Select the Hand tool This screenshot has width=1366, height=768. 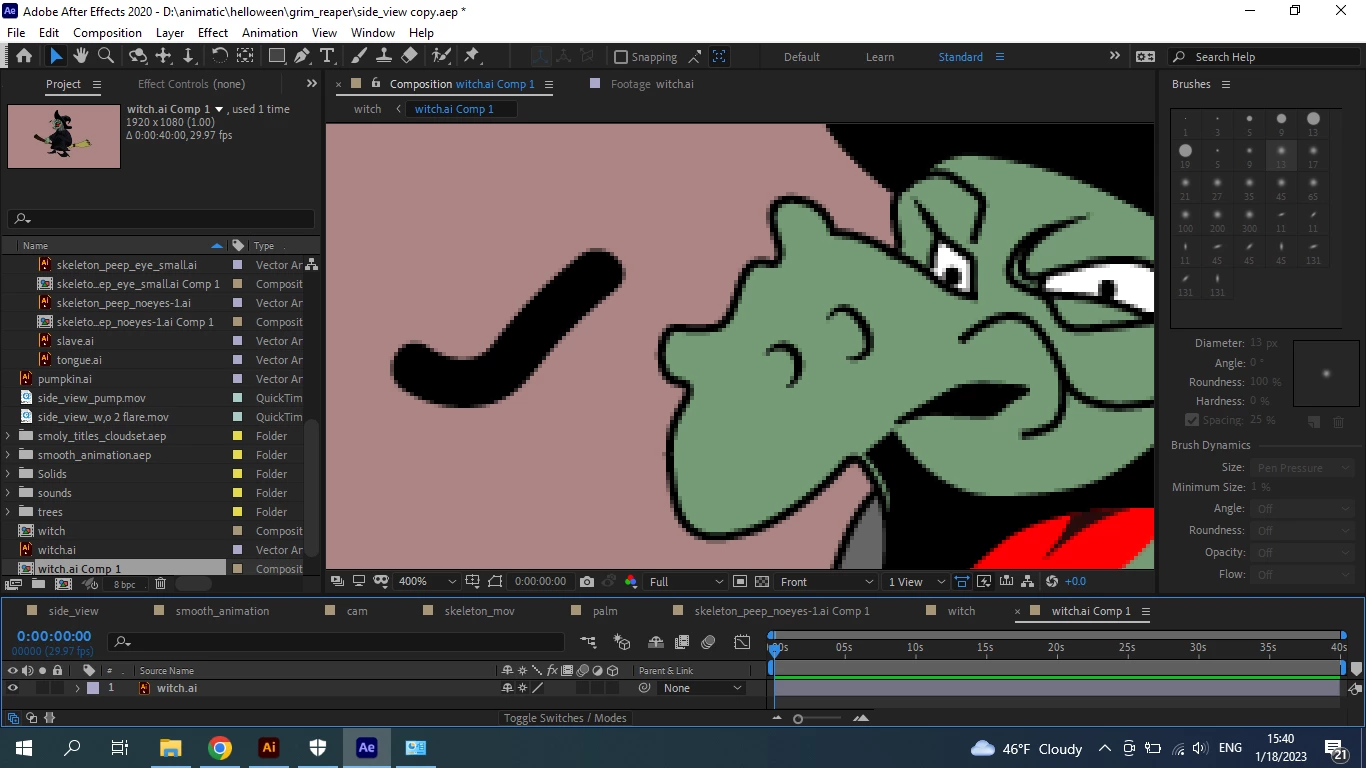pos(81,57)
